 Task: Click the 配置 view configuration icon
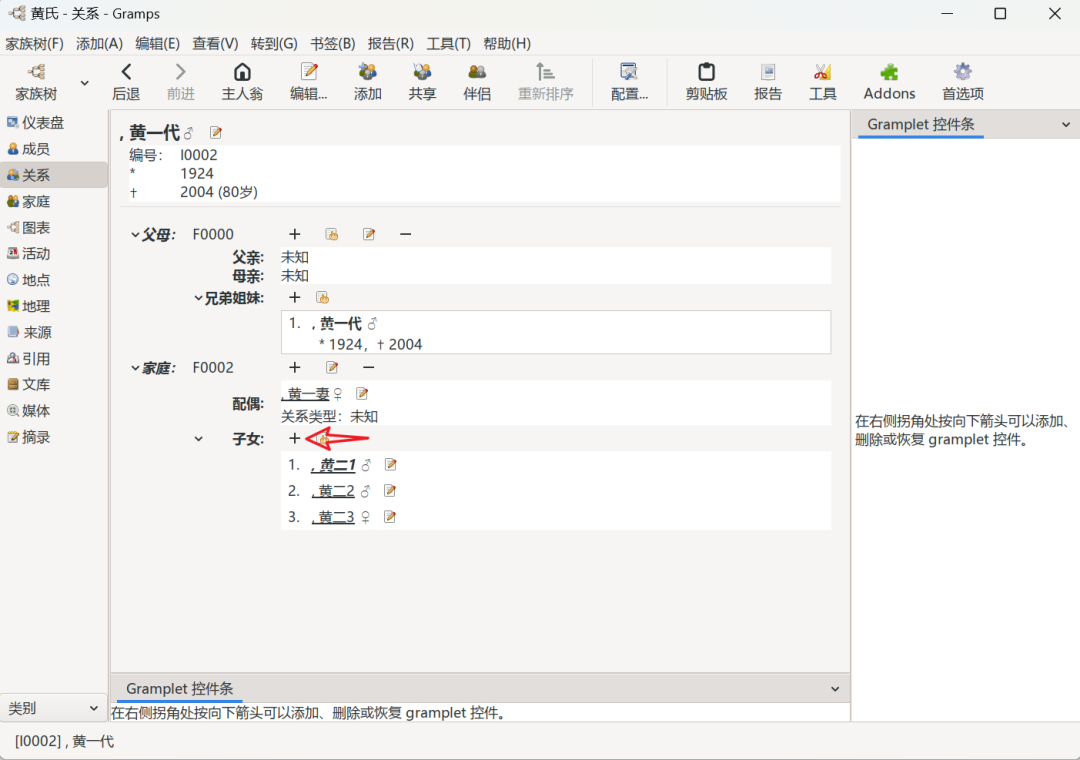(629, 72)
